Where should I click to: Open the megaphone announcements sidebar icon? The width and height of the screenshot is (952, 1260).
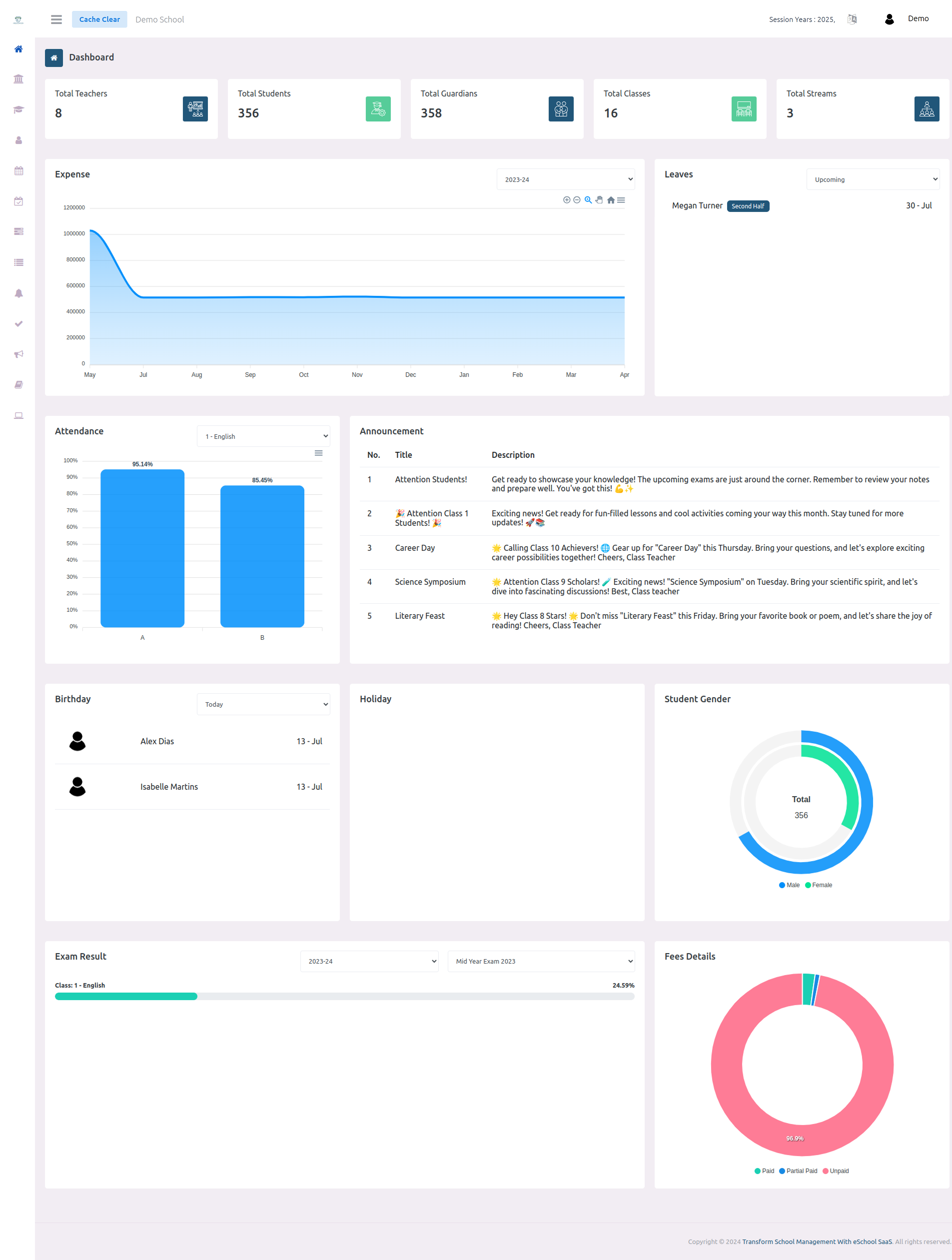[18, 354]
